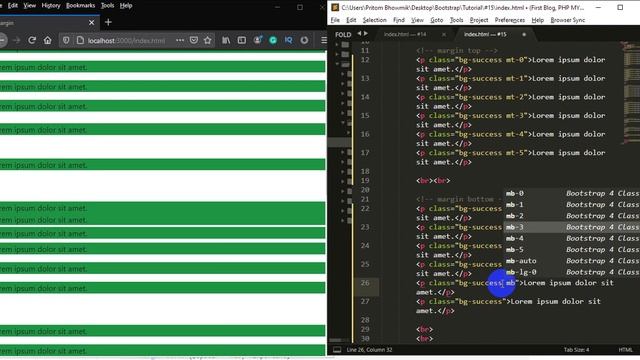Open the Grammarly extension icon

click(273, 40)
